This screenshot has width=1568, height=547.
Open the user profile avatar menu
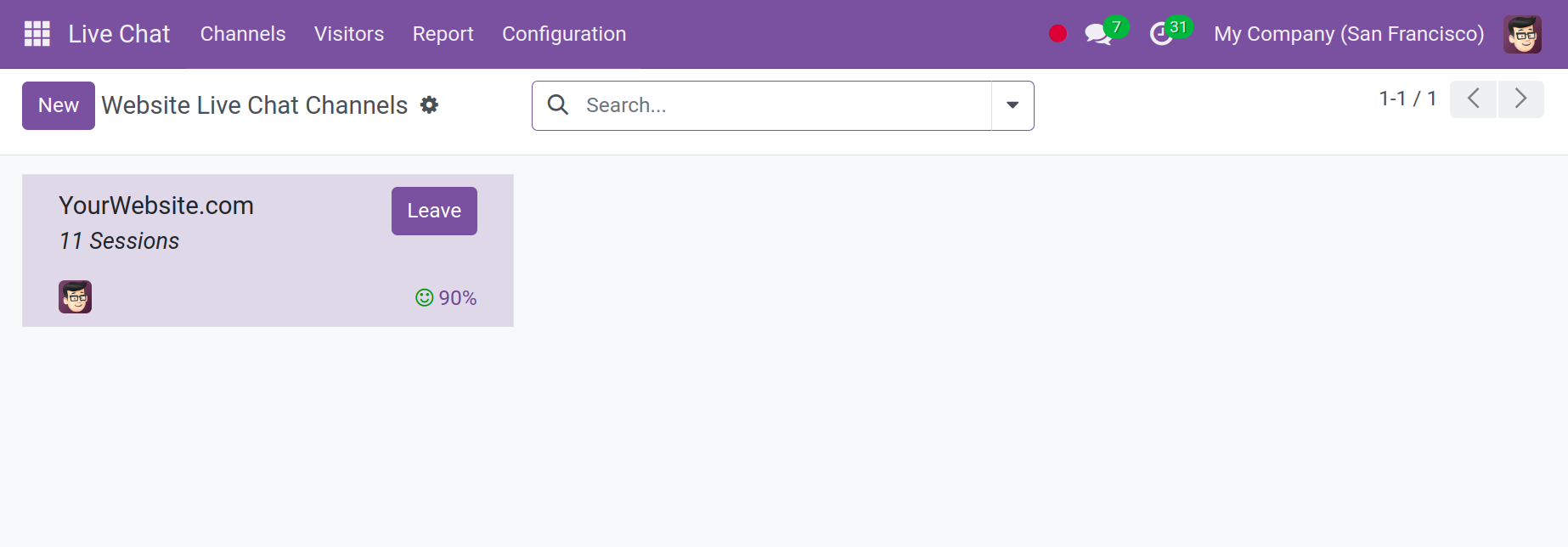point(1522,34)
